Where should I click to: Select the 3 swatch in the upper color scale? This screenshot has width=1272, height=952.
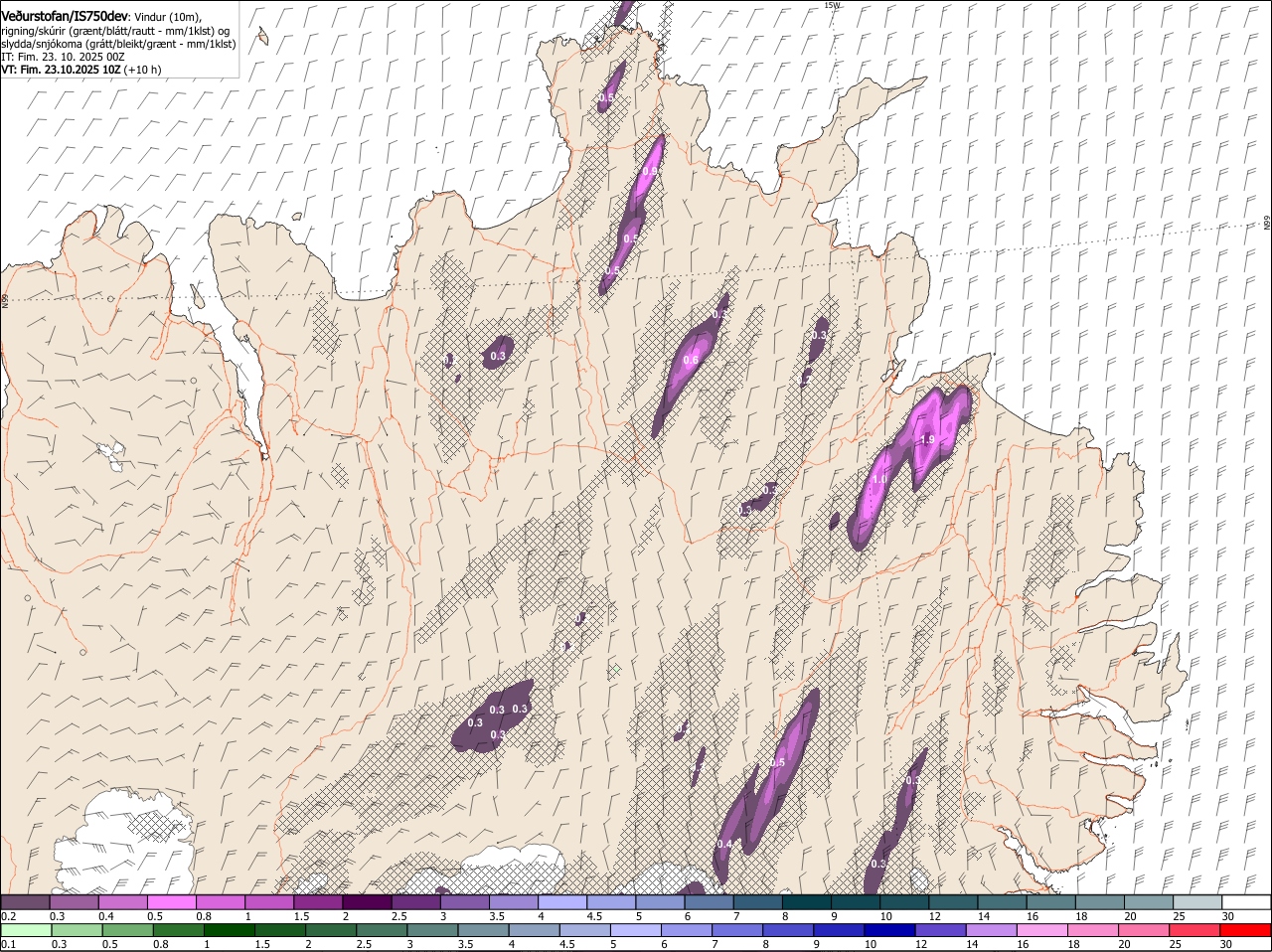tap(463, 901)
